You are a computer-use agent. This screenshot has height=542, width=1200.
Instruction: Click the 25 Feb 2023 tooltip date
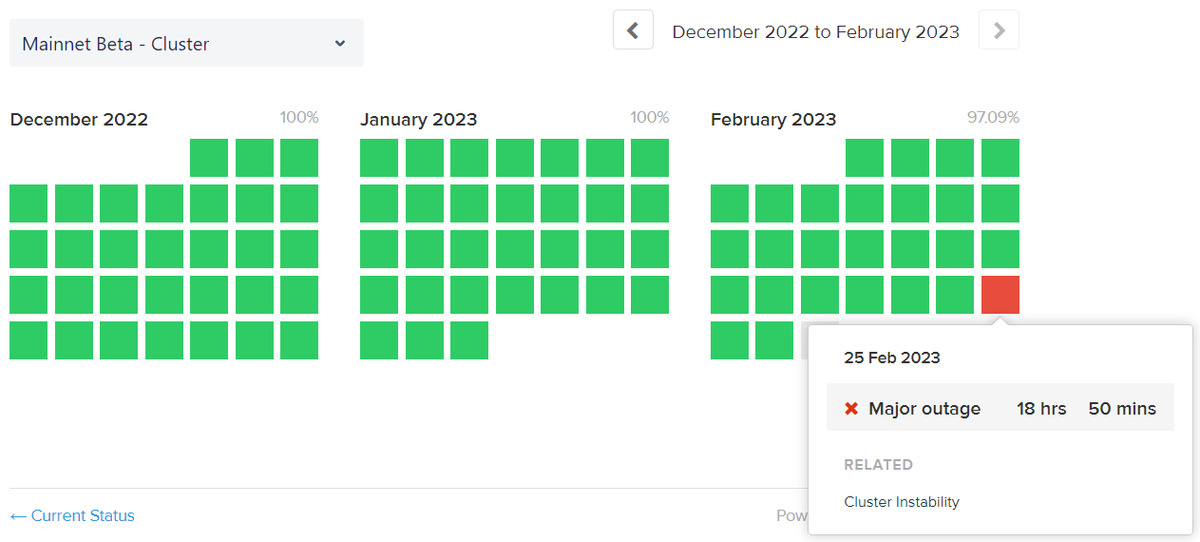pos(892,358)
